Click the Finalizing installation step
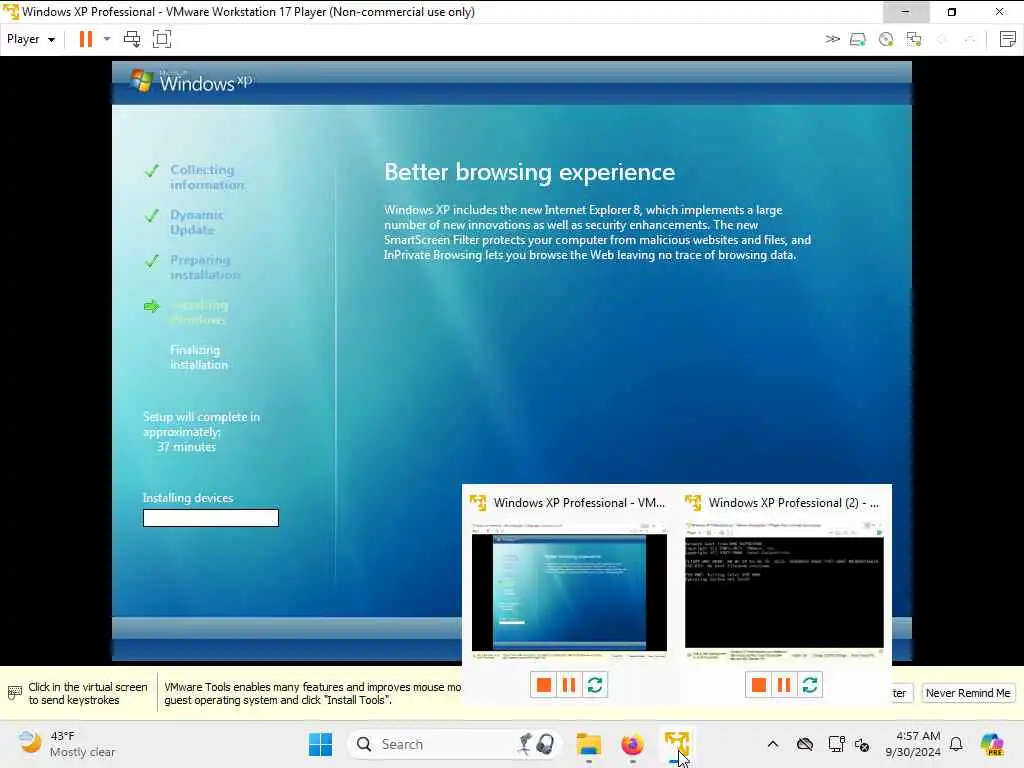This screenshot has width=1024, height=768. tap(199, 357)
